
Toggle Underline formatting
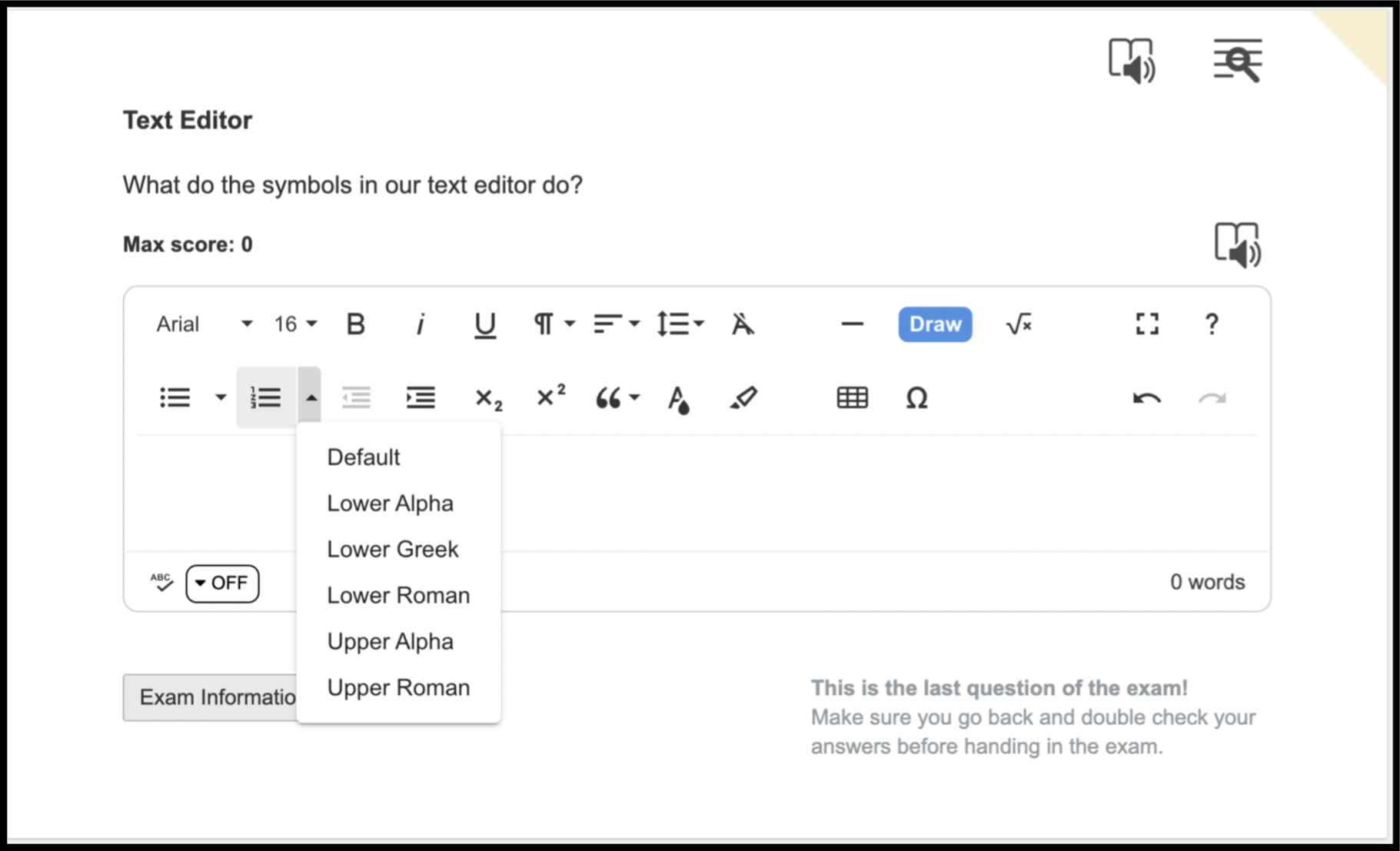[484, 324]
